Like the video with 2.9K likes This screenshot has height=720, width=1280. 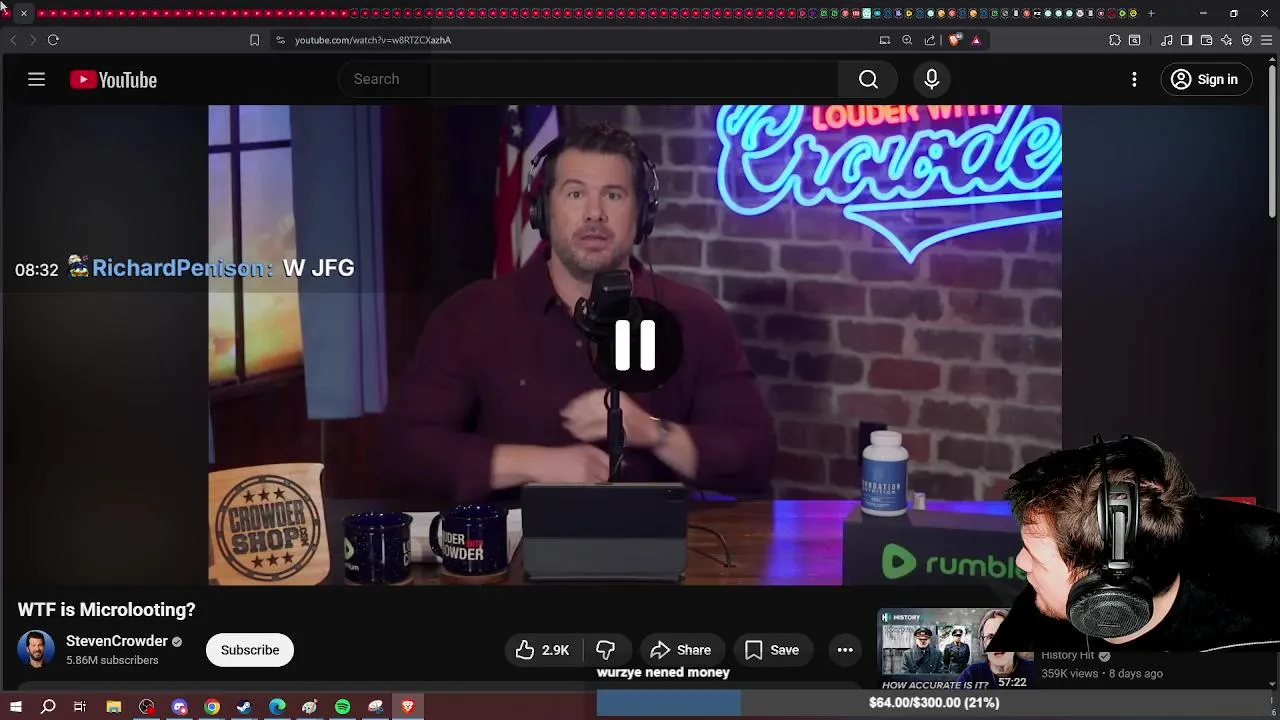542,650
